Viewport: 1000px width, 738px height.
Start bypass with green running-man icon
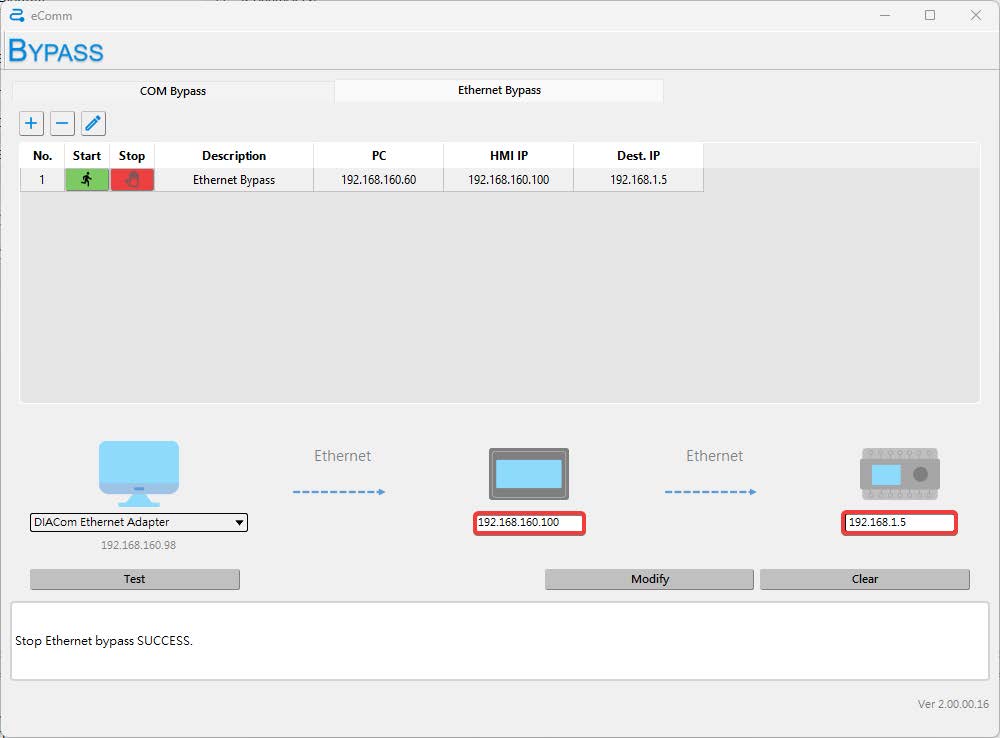tap(87, 180)
